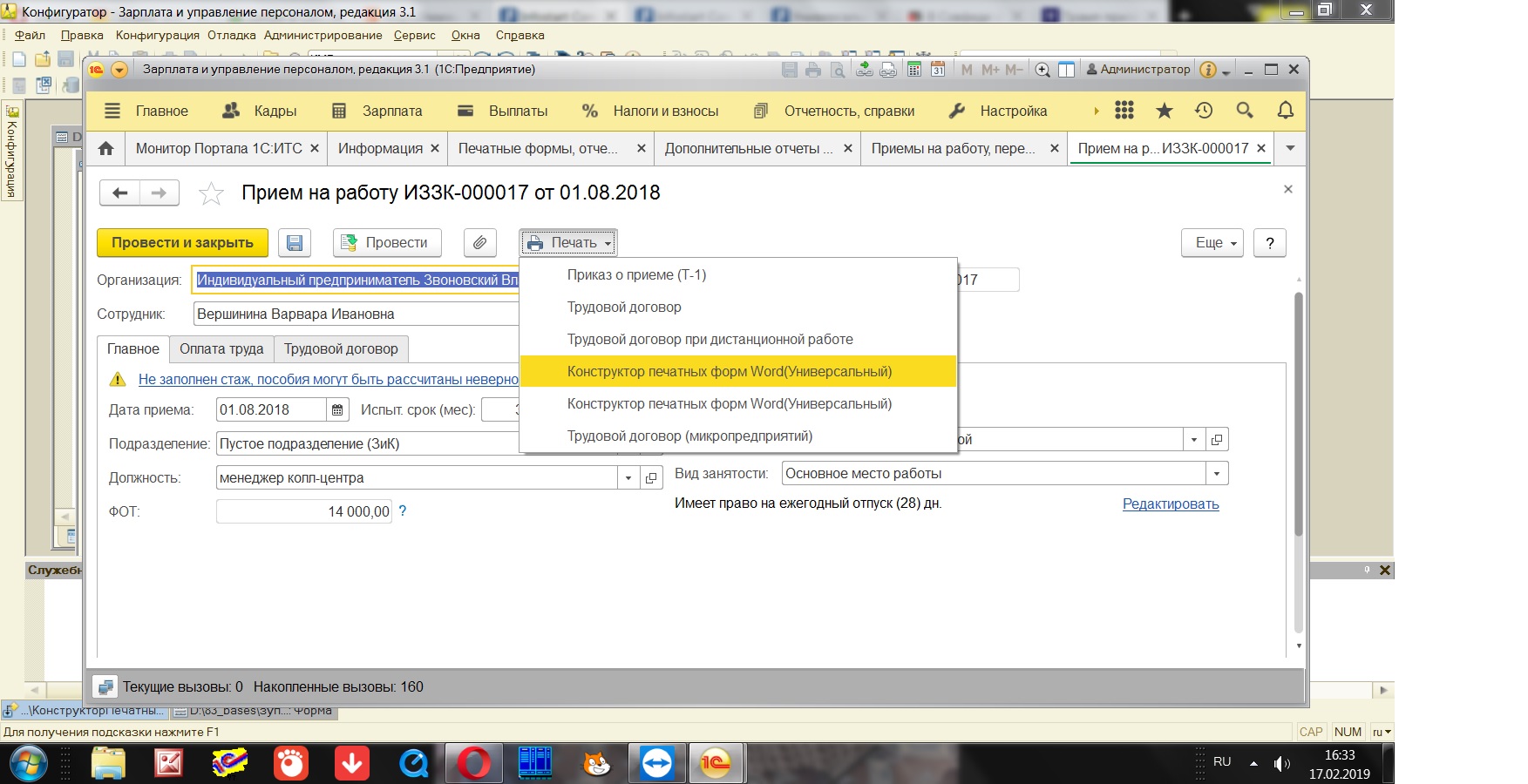The width and height of the screenshot is (1528, 784).
Task: Open the Зарплата section
Action: (x=377, y=111)
